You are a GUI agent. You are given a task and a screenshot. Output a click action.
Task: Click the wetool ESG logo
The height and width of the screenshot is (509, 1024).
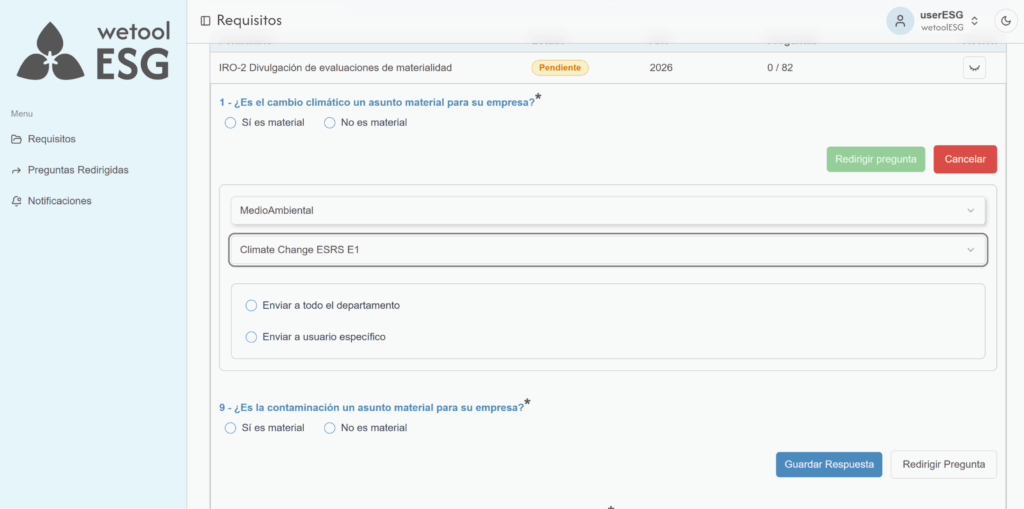click(93, 50)
